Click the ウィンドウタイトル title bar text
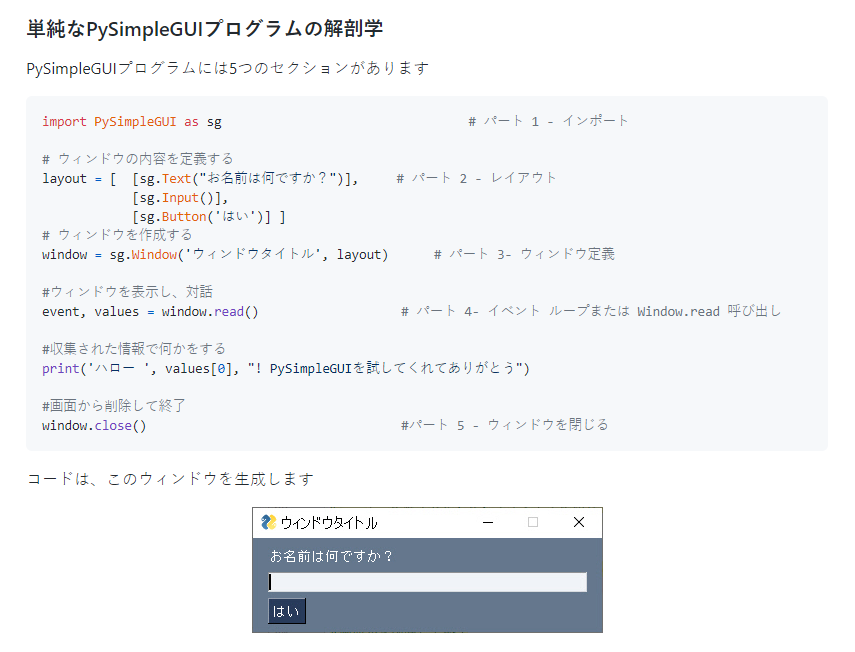 [329, 523]
